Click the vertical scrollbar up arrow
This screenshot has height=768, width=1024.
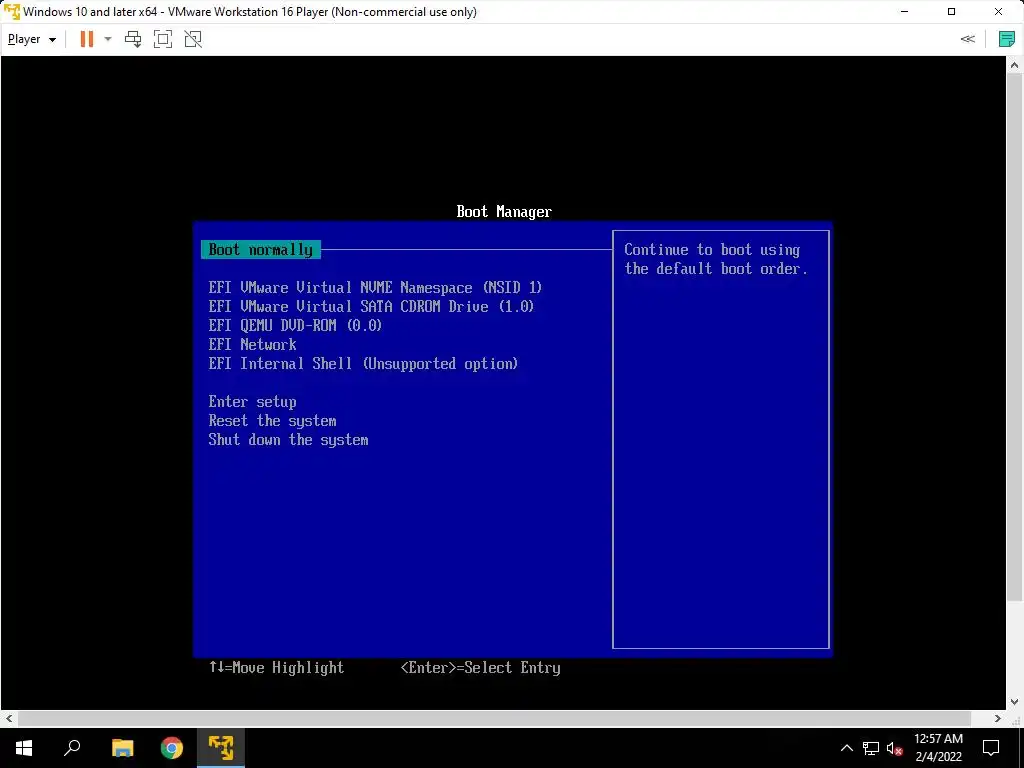1014,65
